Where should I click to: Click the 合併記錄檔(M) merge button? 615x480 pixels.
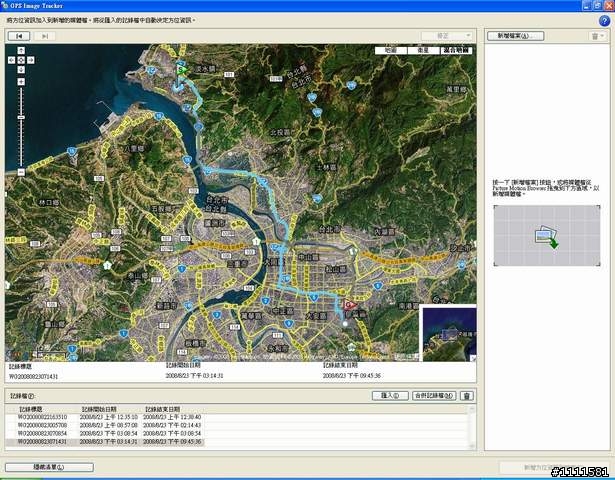click(x=435, y=396)
